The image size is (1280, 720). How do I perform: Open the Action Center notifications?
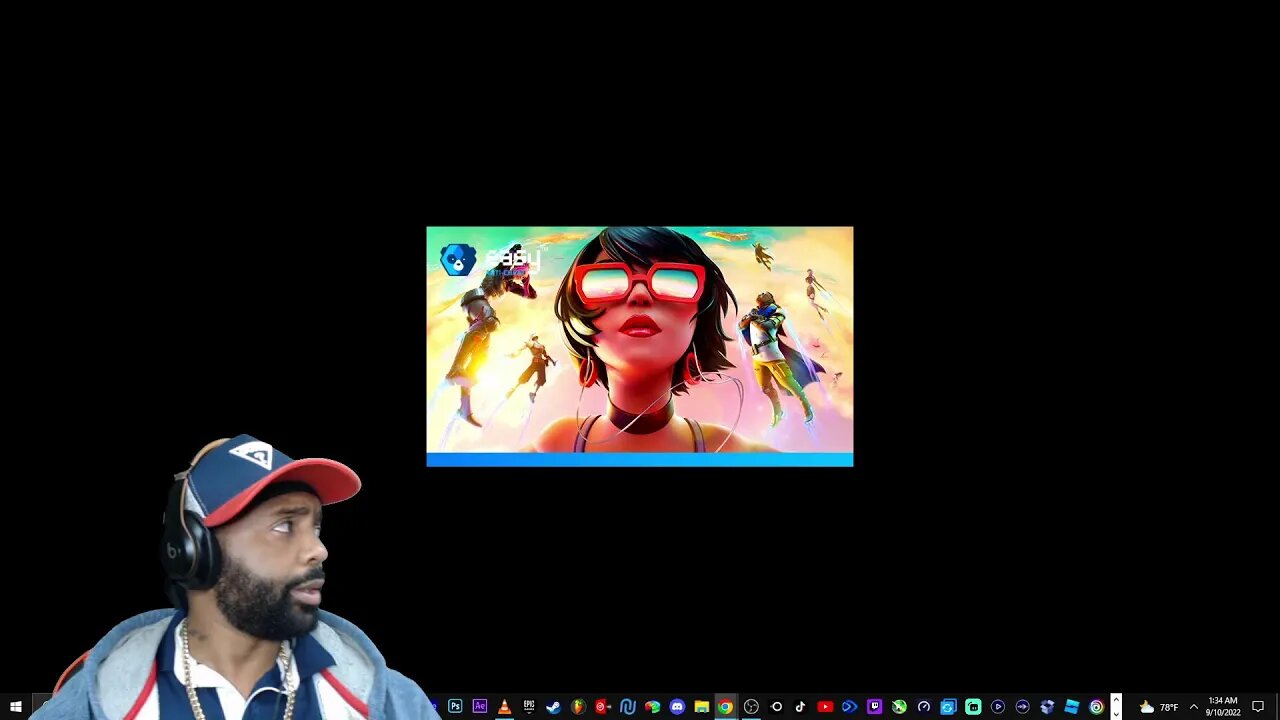click(x=1258, y=707)
